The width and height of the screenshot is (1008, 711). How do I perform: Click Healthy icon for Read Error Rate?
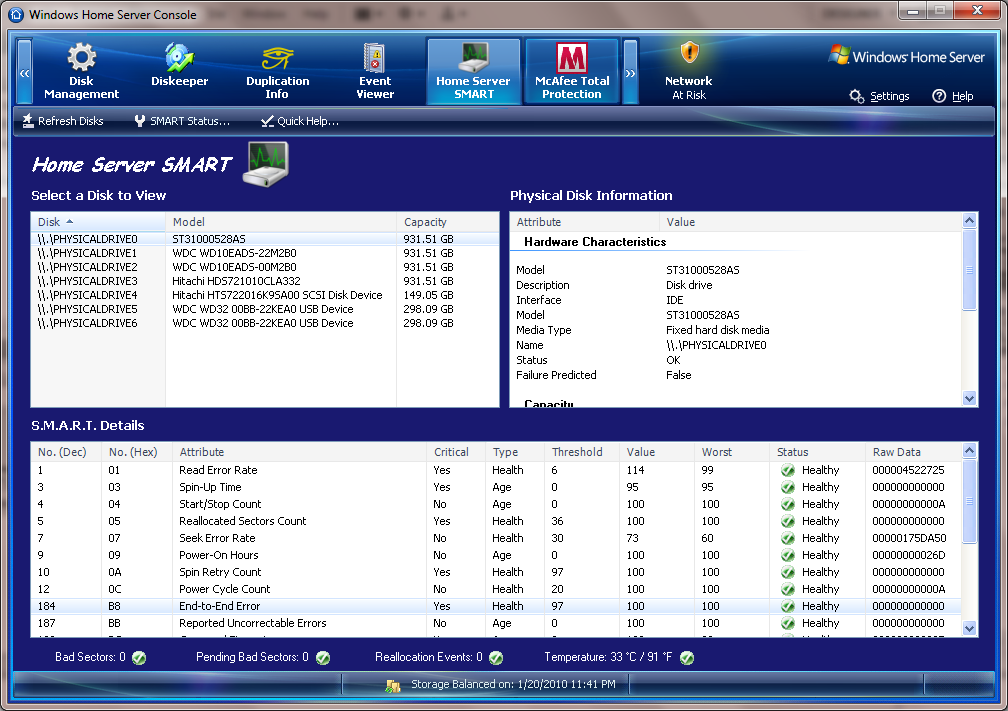point(788,471)
